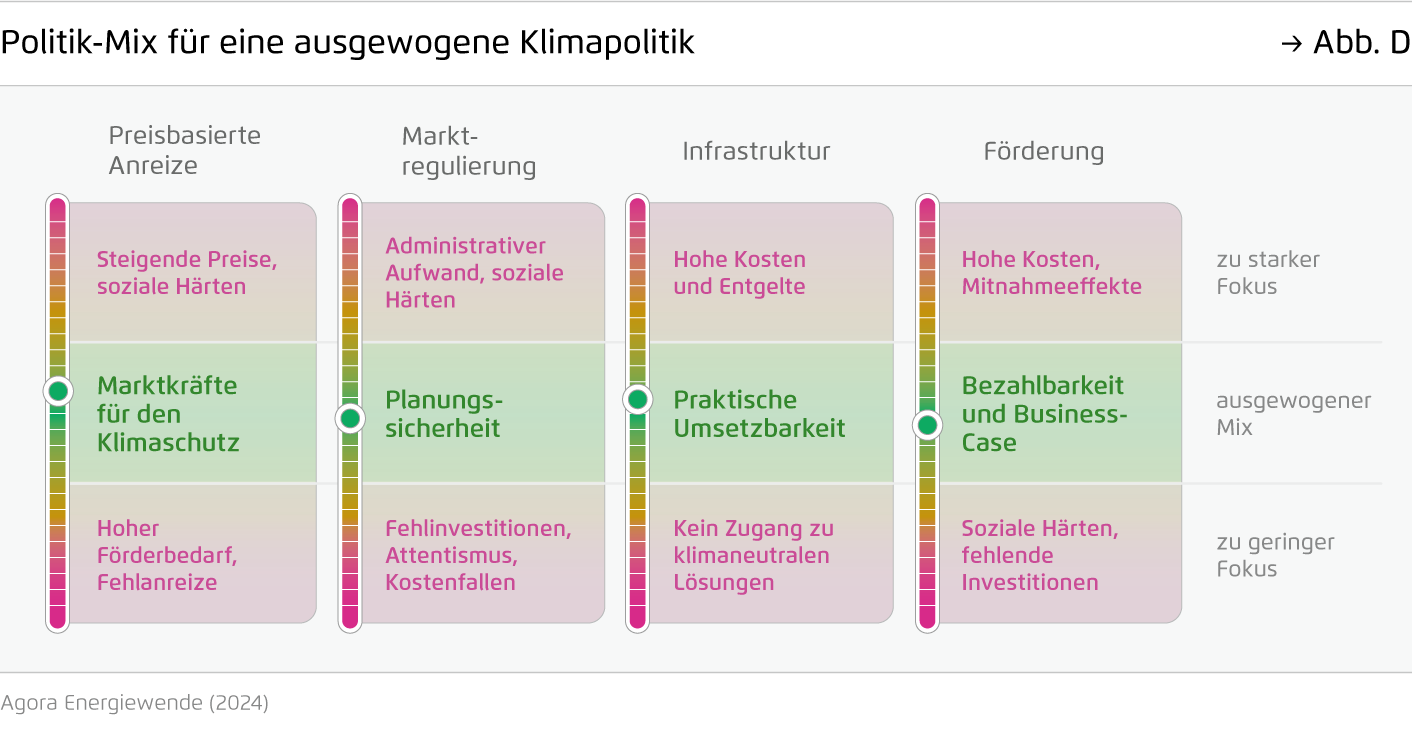Screen dimensions: 1413x741
Task: Click the Praktische Umsetzbarkeit label
Action: [759, 414]
